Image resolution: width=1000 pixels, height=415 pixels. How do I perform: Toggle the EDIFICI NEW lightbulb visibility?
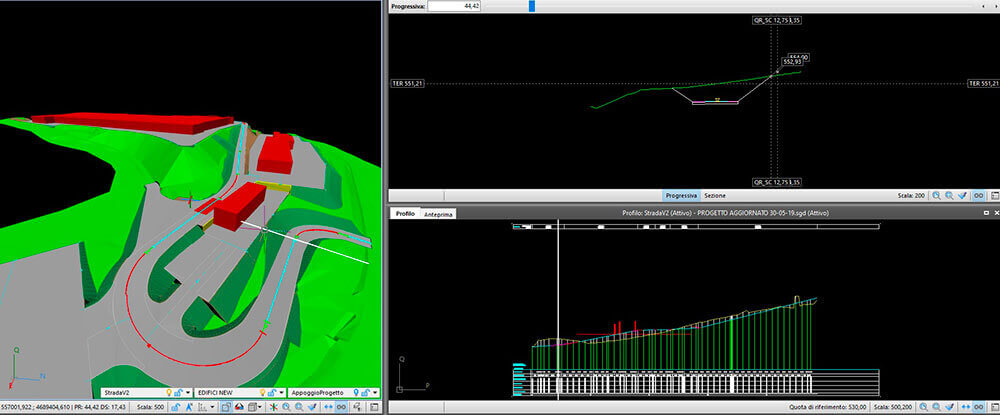(264, 393)
